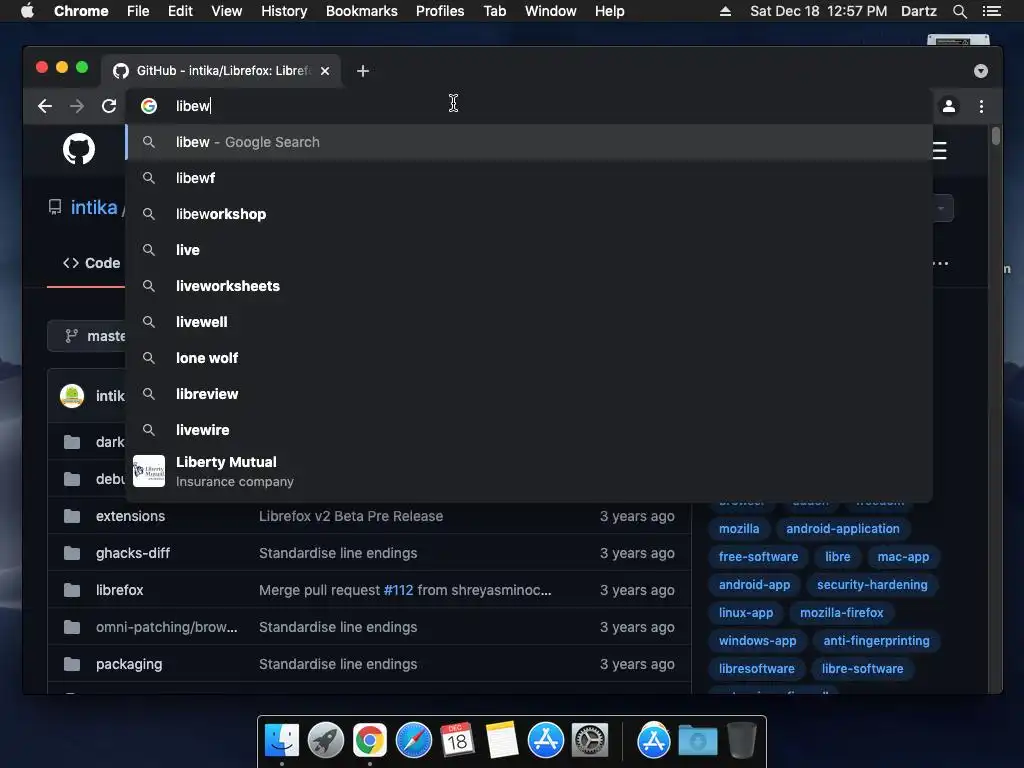The image size is (1024, 768).
Task: Open the Chrome profile avatar icon
Action: pyautogui.click(x=949, y=106)
